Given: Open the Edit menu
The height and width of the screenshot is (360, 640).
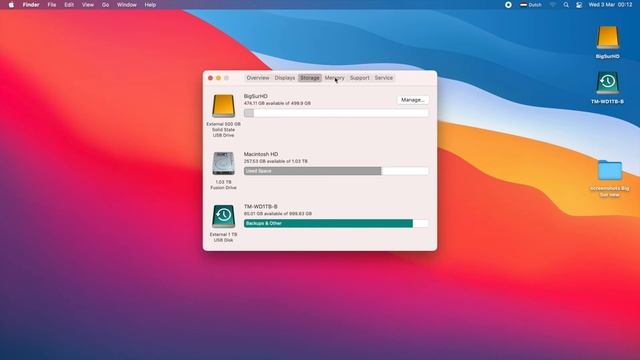Looking at the screenshot, I should [69, 5].
